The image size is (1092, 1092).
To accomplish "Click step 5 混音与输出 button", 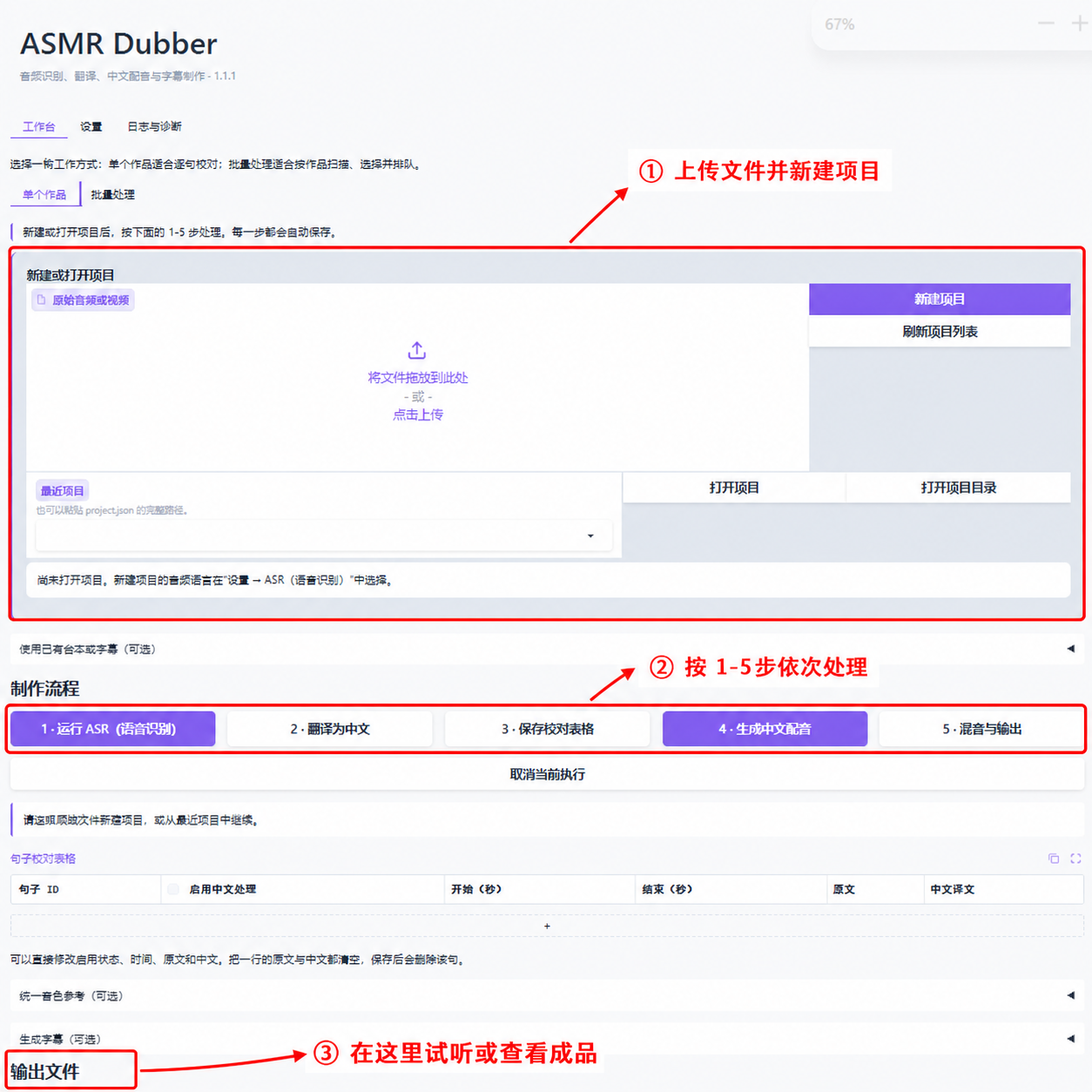I will 981,729.
